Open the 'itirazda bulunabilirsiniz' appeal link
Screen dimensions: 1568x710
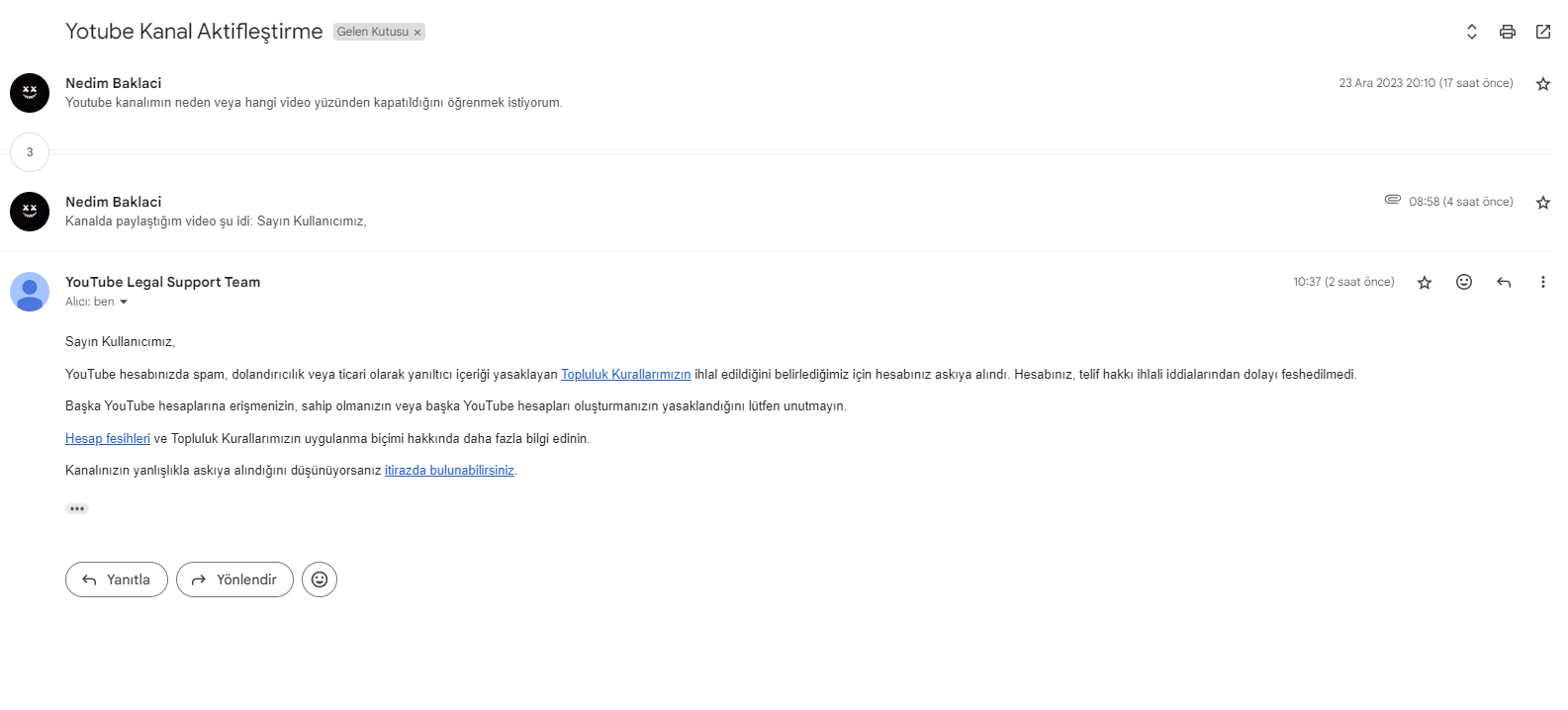(x=449, y=471)
